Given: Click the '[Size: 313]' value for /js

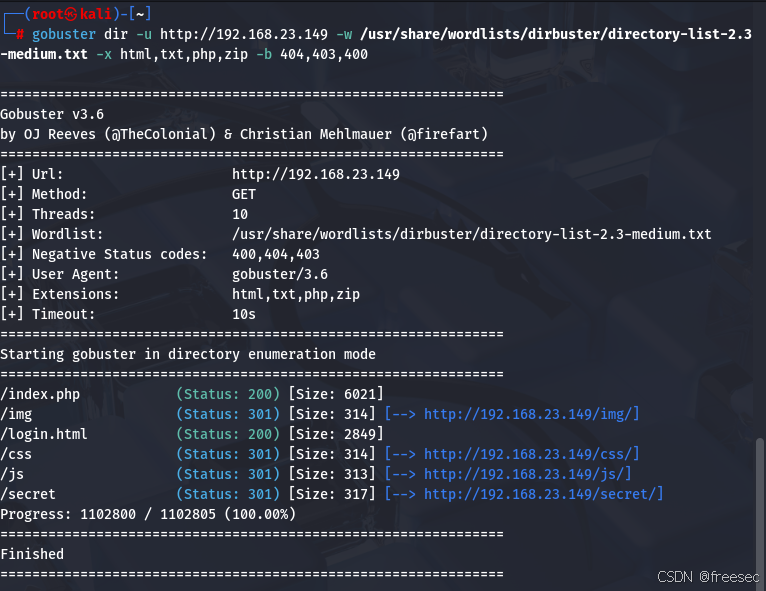Looking at the screenshot, I should coord(332,474).
